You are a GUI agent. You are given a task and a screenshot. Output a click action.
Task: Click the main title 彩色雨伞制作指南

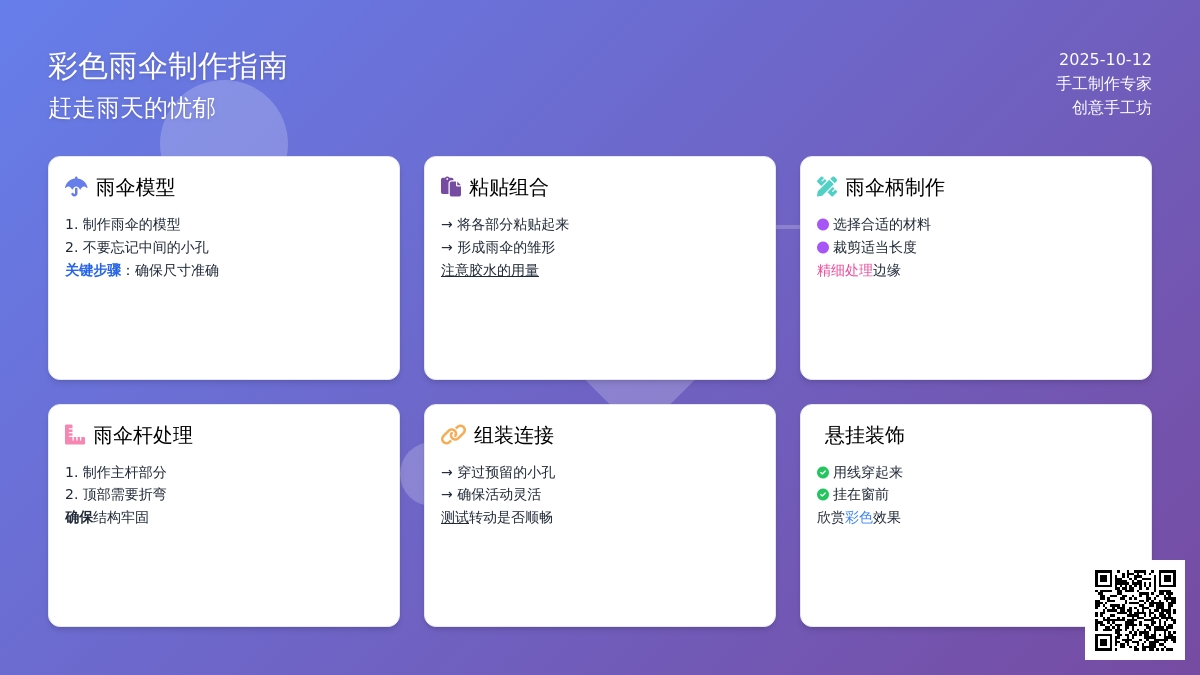[x=168, y=66]
